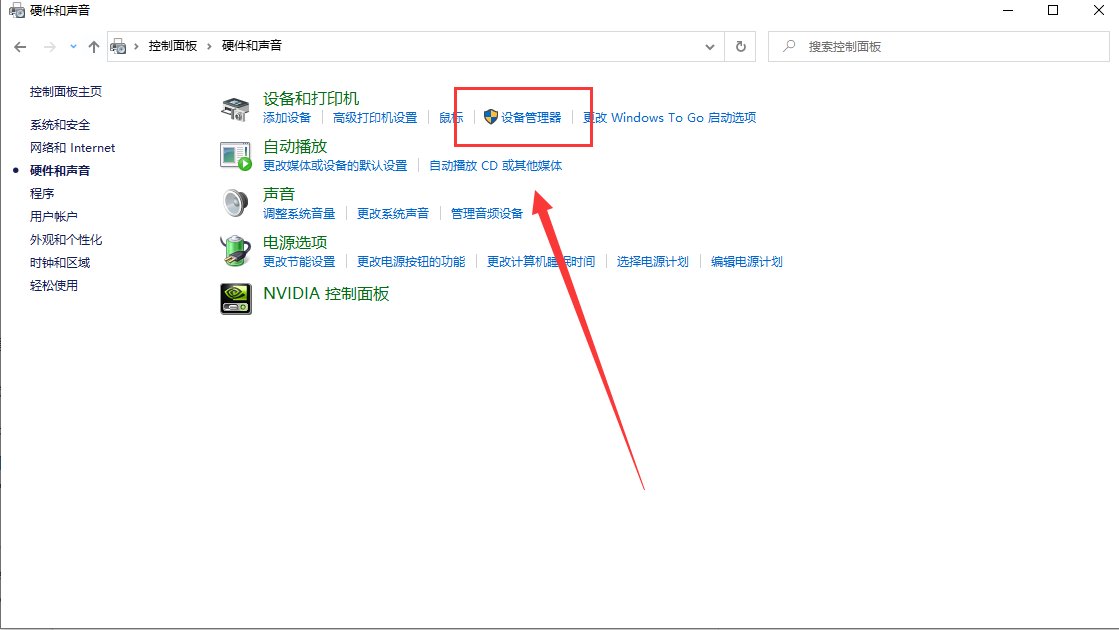Image resolution: width=1119 pixels, height=630 pixels.
Task: Click the magnifier icon in 搜索控制面板 box
Action: tap(789, 46)
